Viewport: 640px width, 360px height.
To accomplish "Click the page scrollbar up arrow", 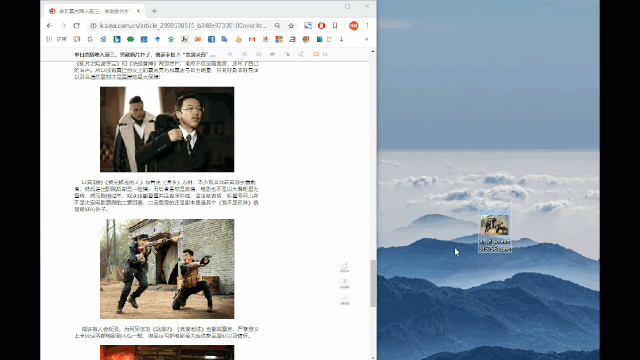I will pos(373,51).
